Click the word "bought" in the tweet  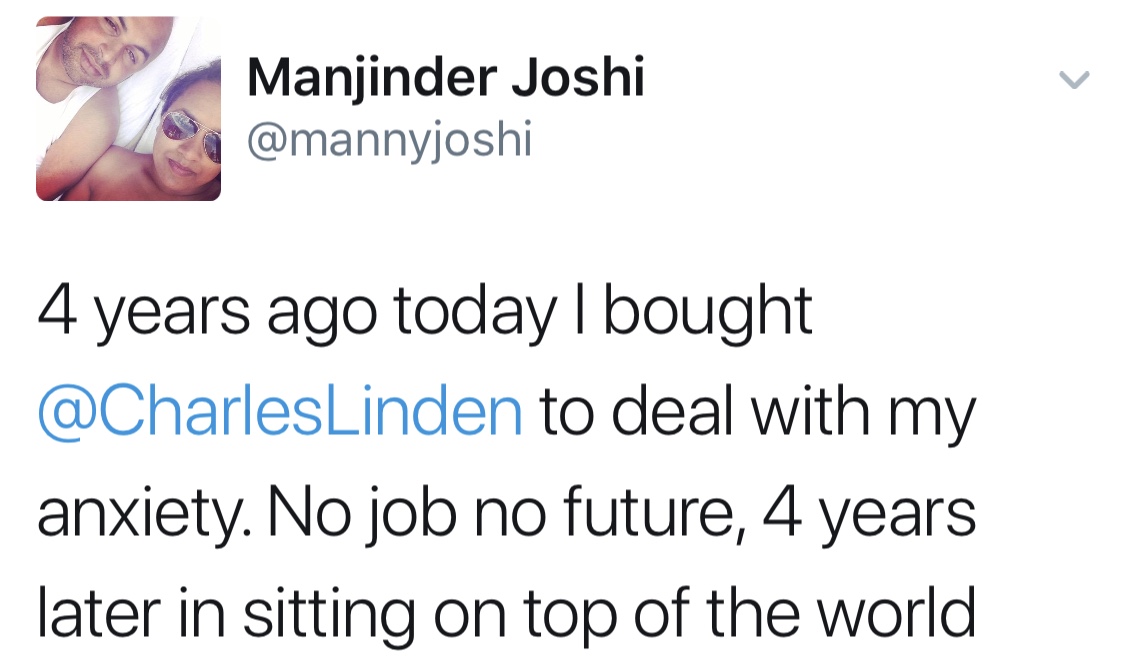708,313
